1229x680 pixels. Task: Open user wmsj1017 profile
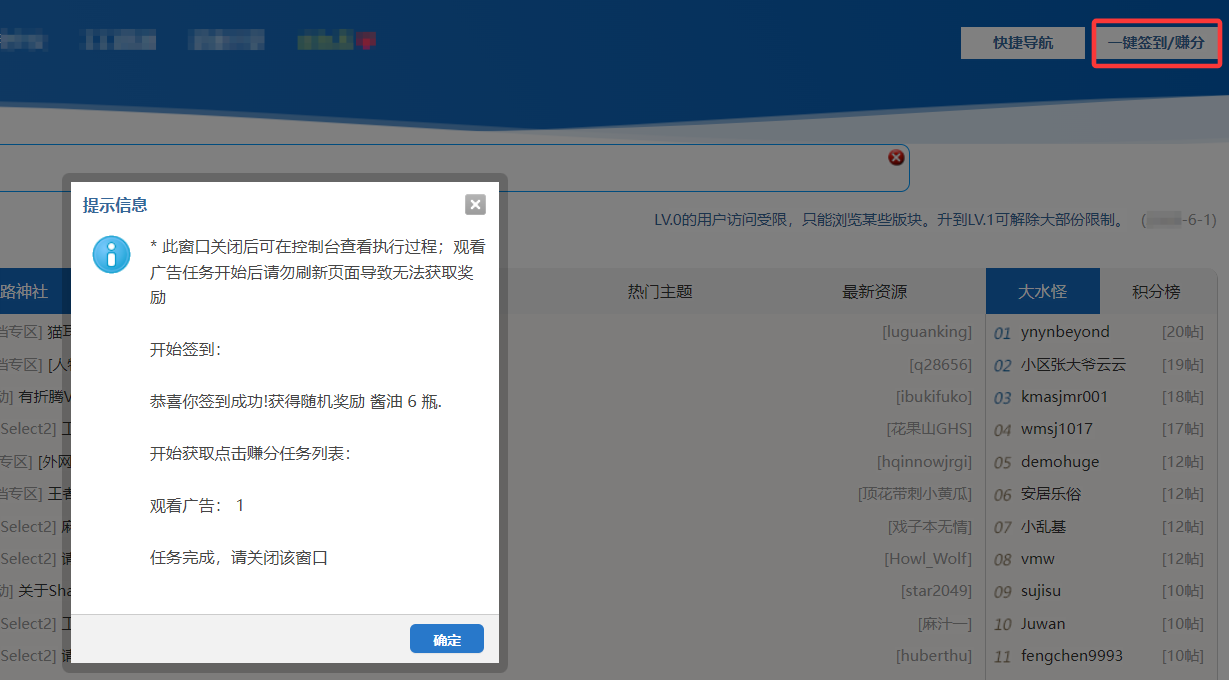(x=1057, y=429)
